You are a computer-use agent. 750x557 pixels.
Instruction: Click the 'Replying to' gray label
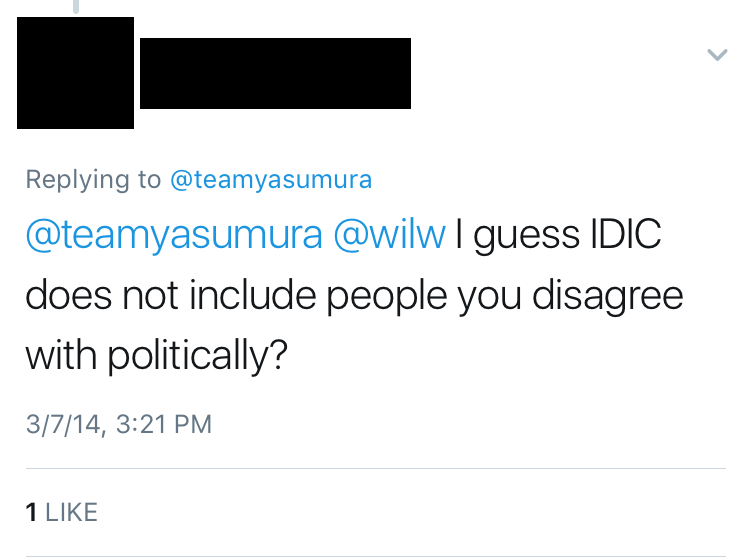pyautogui.click(x=93, y=180)
